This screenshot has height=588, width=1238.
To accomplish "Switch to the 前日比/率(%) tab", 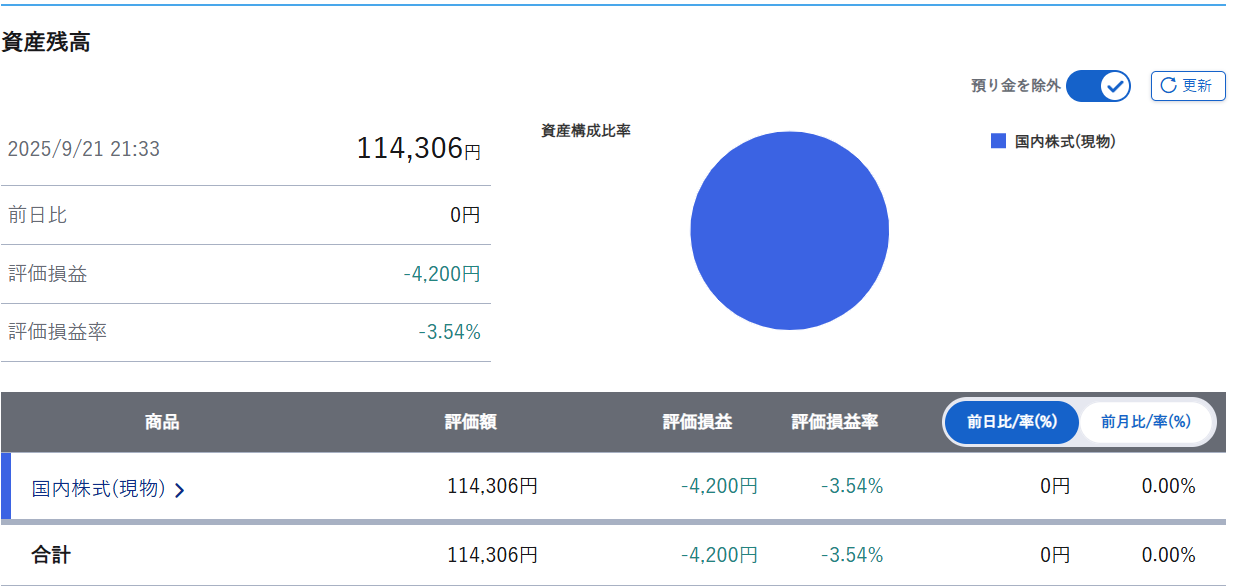I will tap(1011, 422).
